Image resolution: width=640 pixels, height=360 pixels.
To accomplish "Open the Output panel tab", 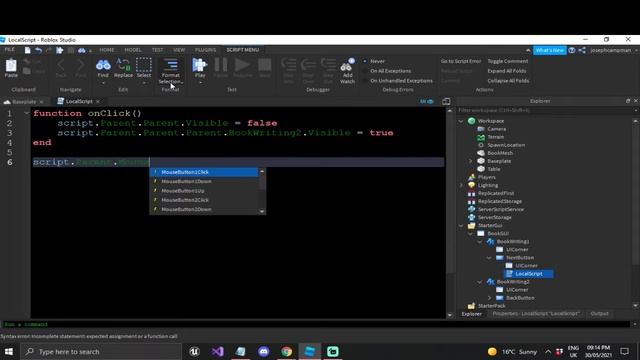I will click(x=599, y=313).
